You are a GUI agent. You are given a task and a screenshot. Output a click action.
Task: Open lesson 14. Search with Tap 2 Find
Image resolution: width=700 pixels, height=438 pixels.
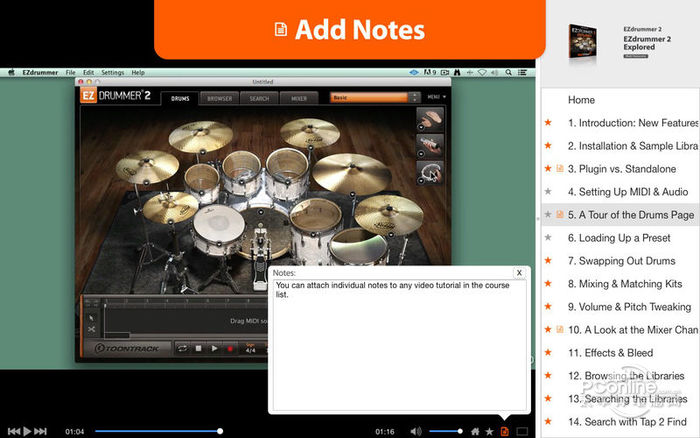point(627,422)
